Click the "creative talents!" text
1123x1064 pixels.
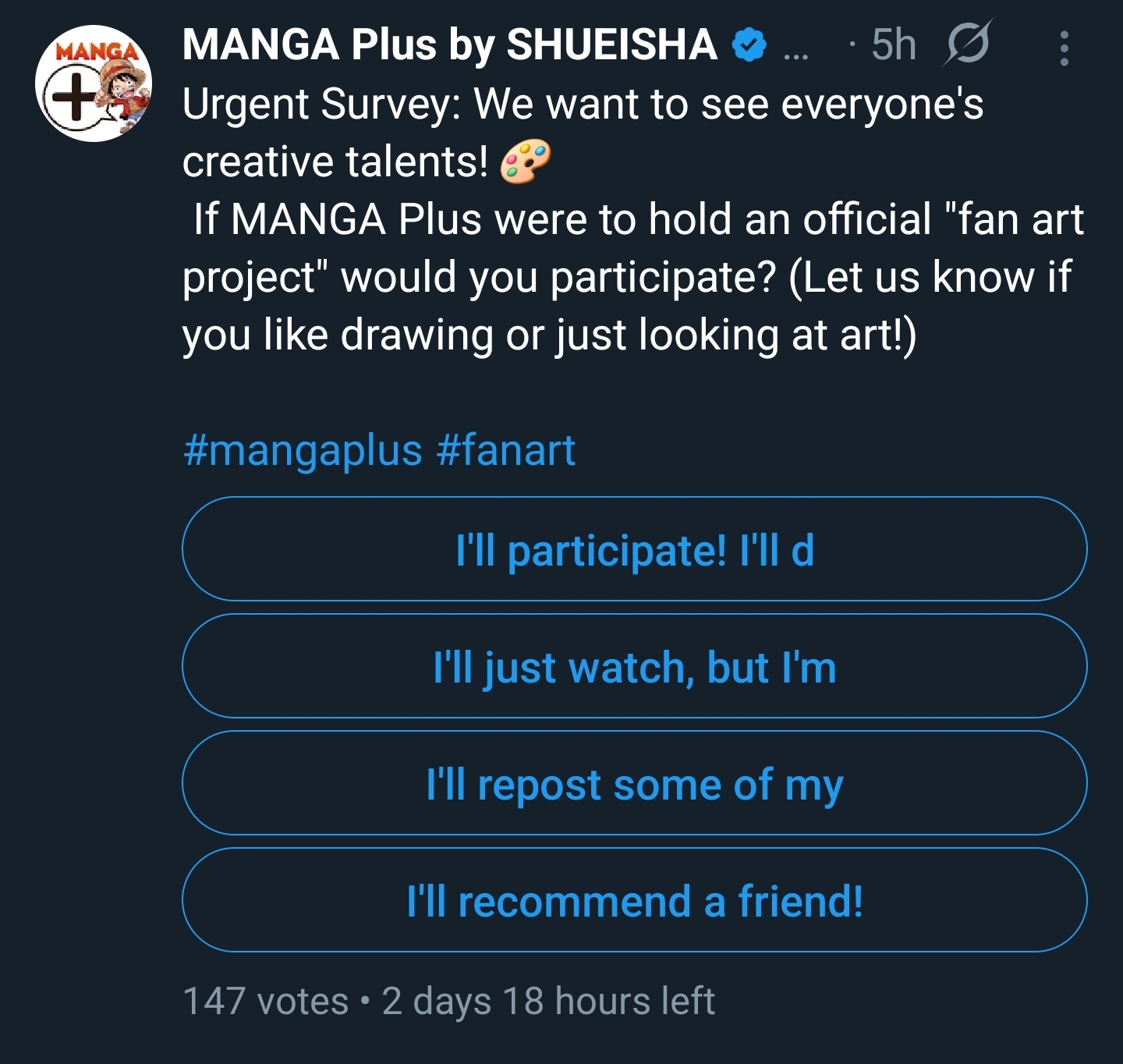pyautogui.click(x=335, y=161)
